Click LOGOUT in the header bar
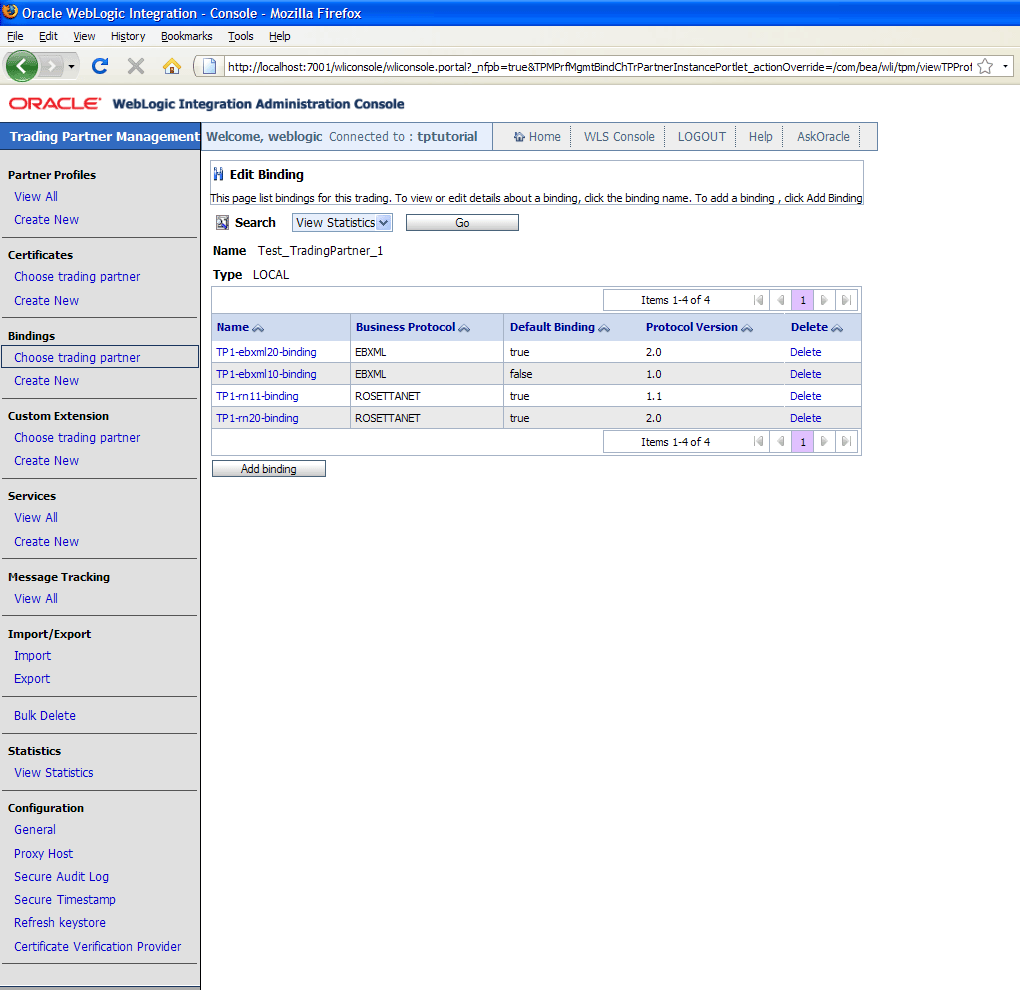 pyautogui.click(x=701, y=137)
